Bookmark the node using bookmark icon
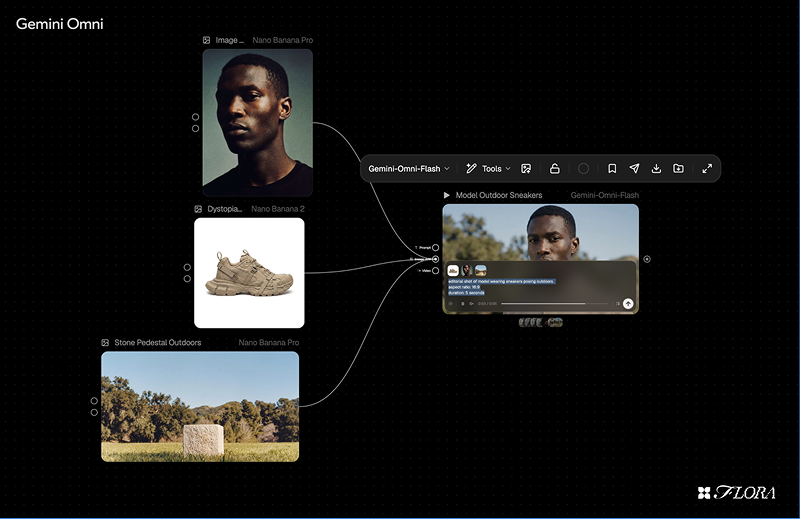 coord(612,168)
